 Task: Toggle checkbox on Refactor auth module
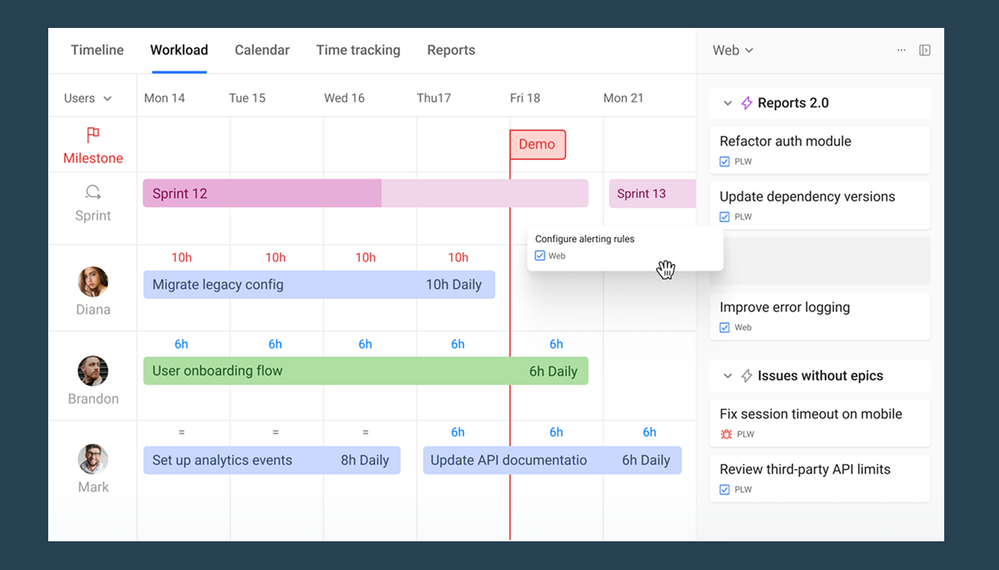pos(724,162)
